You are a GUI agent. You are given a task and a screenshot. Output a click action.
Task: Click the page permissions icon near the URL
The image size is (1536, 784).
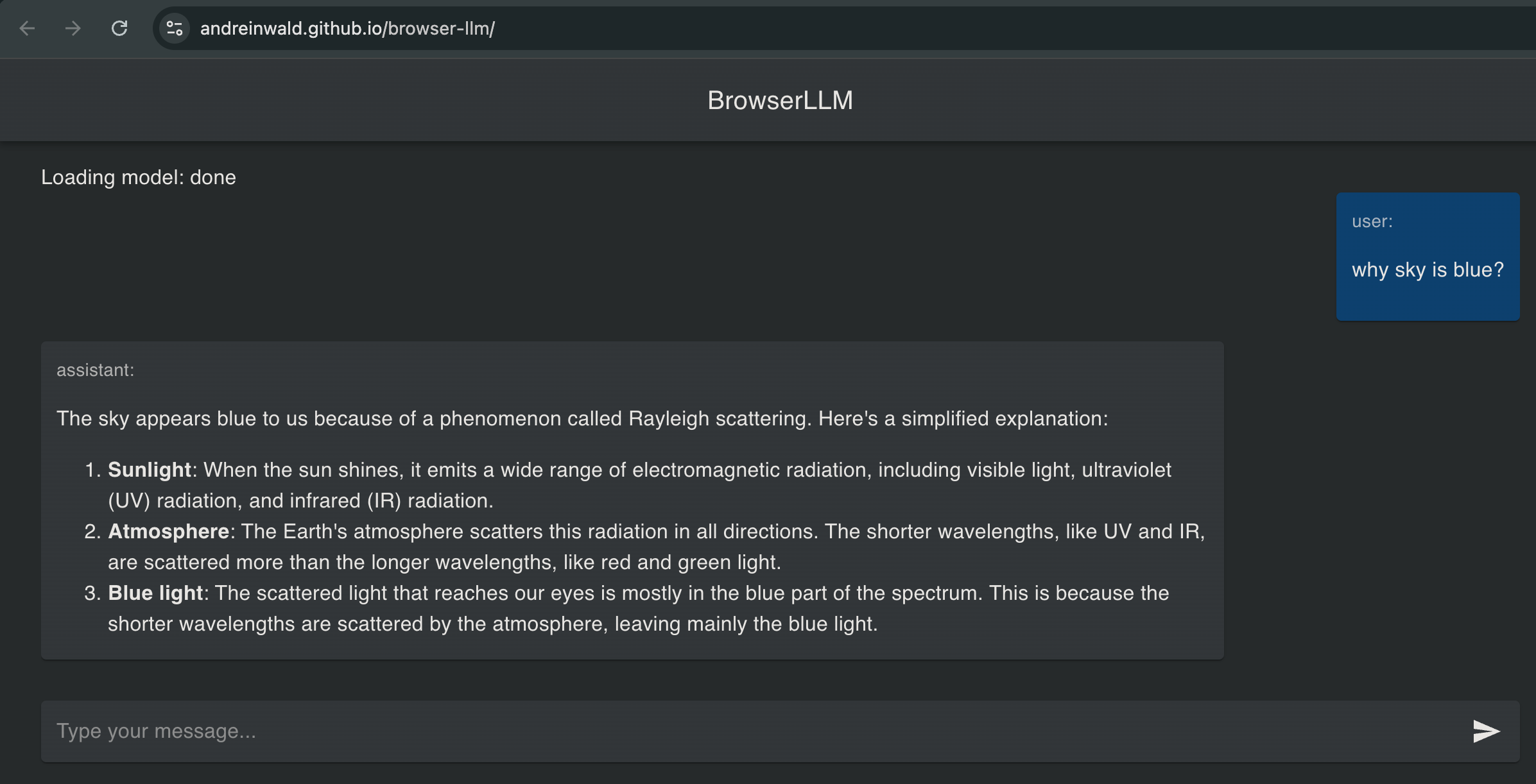(x=173, y=28)
